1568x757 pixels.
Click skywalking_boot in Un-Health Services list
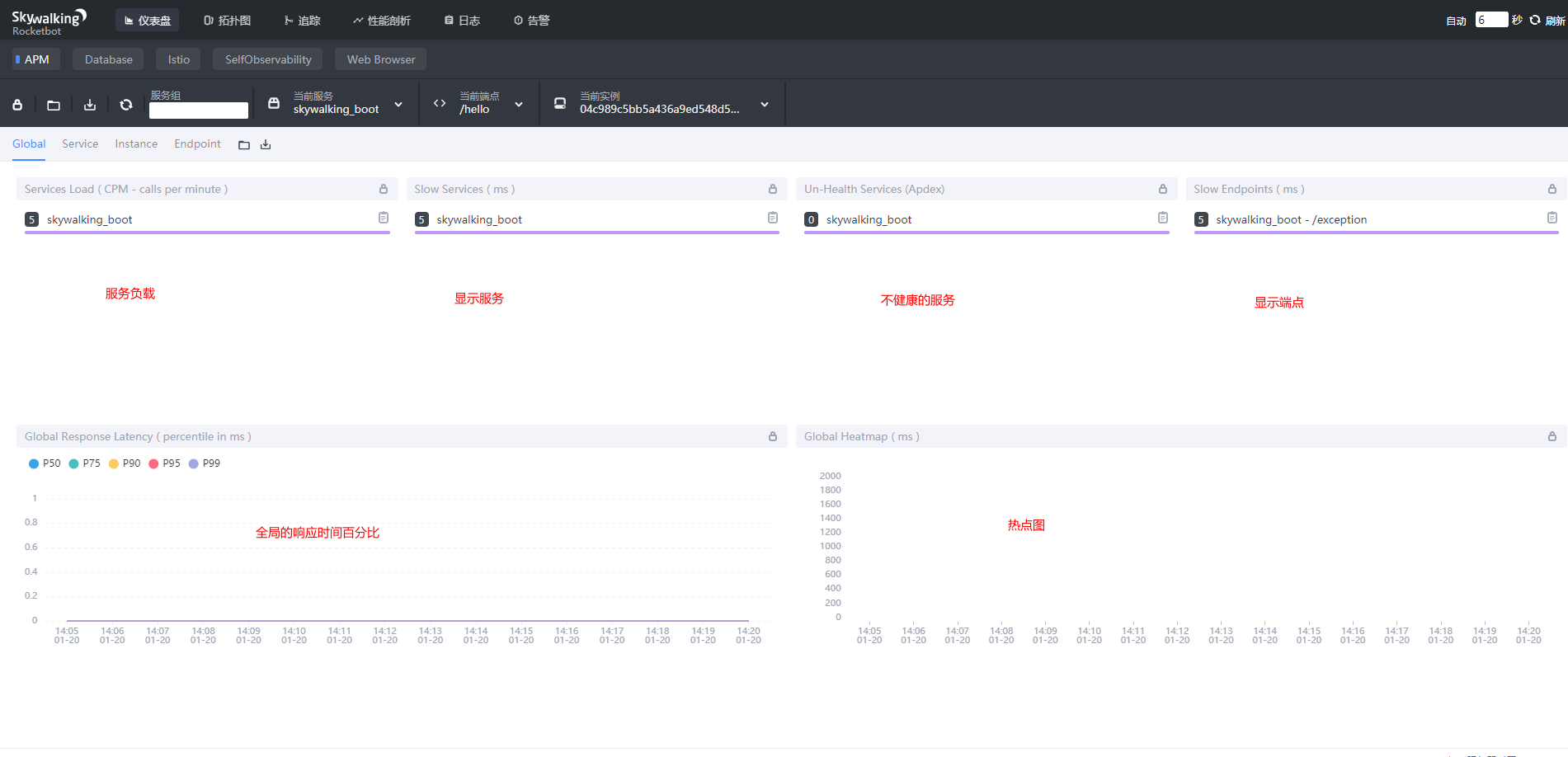[x=869, y=219]
